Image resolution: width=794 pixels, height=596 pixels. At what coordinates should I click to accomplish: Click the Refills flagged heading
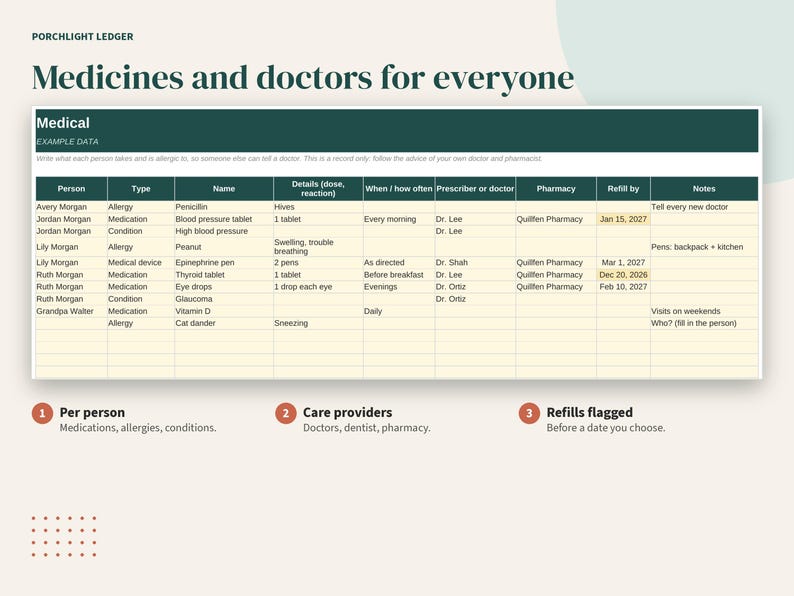tap(589, 413)
